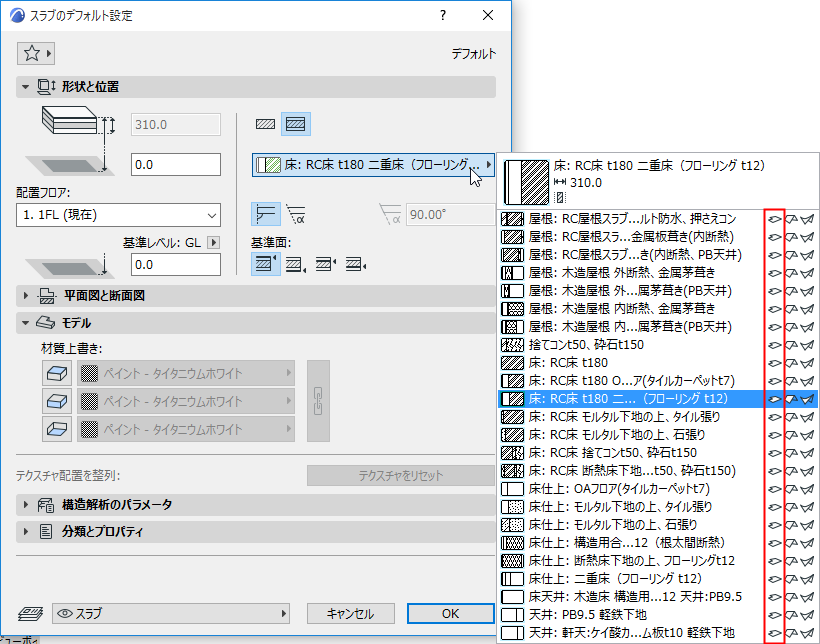Select 床: RC床 モルタル下地の上、タイル張り entry

pyautogui.click(x=631, y=417)
